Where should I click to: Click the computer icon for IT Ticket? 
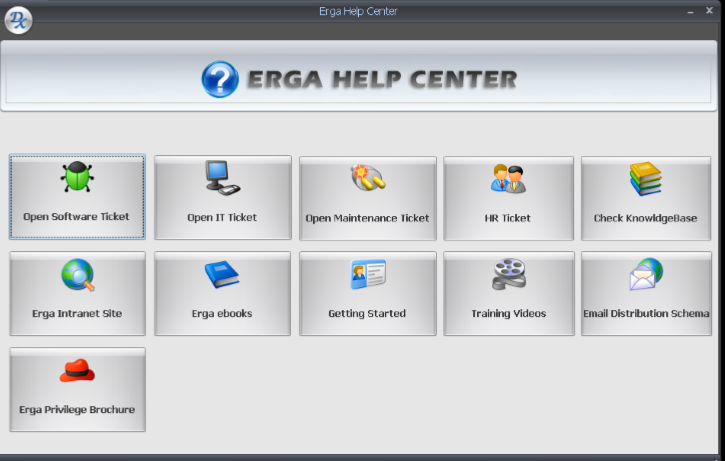pyautogui.click(x=222, y=177)
